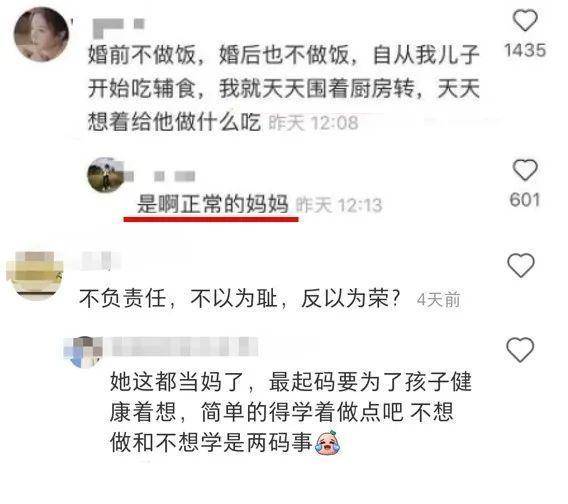Select the underlined reply 是啊正常的妈妈
This screenshot has width=568, height=504.
213,204
